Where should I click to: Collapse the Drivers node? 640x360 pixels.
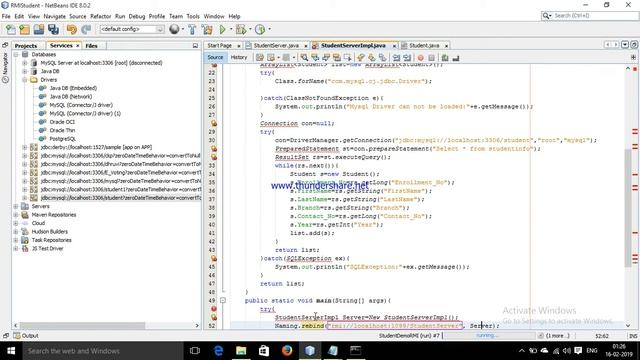pyautogui.click(x=24, y=80)
